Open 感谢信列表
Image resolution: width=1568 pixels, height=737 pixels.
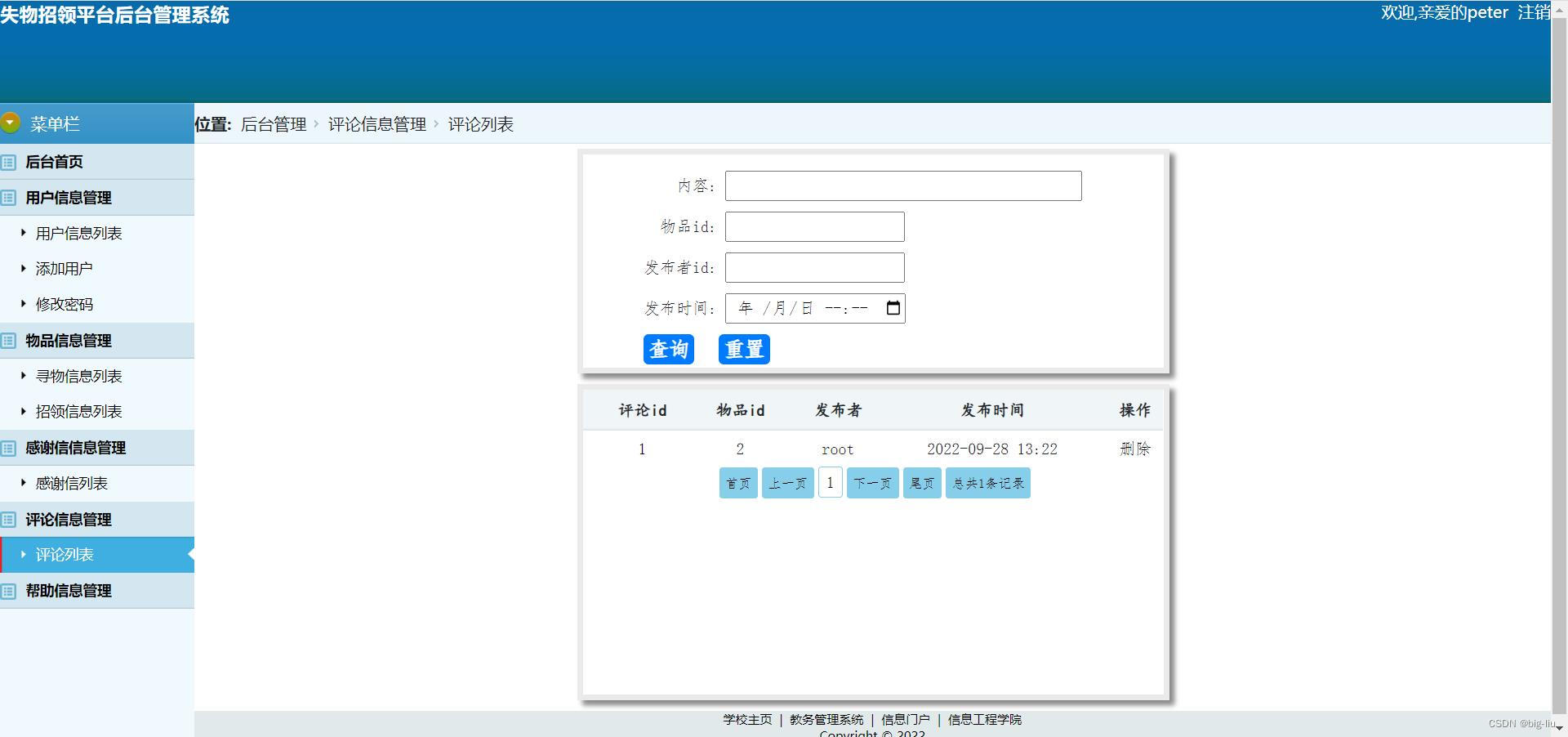click(x=71, y=484)
